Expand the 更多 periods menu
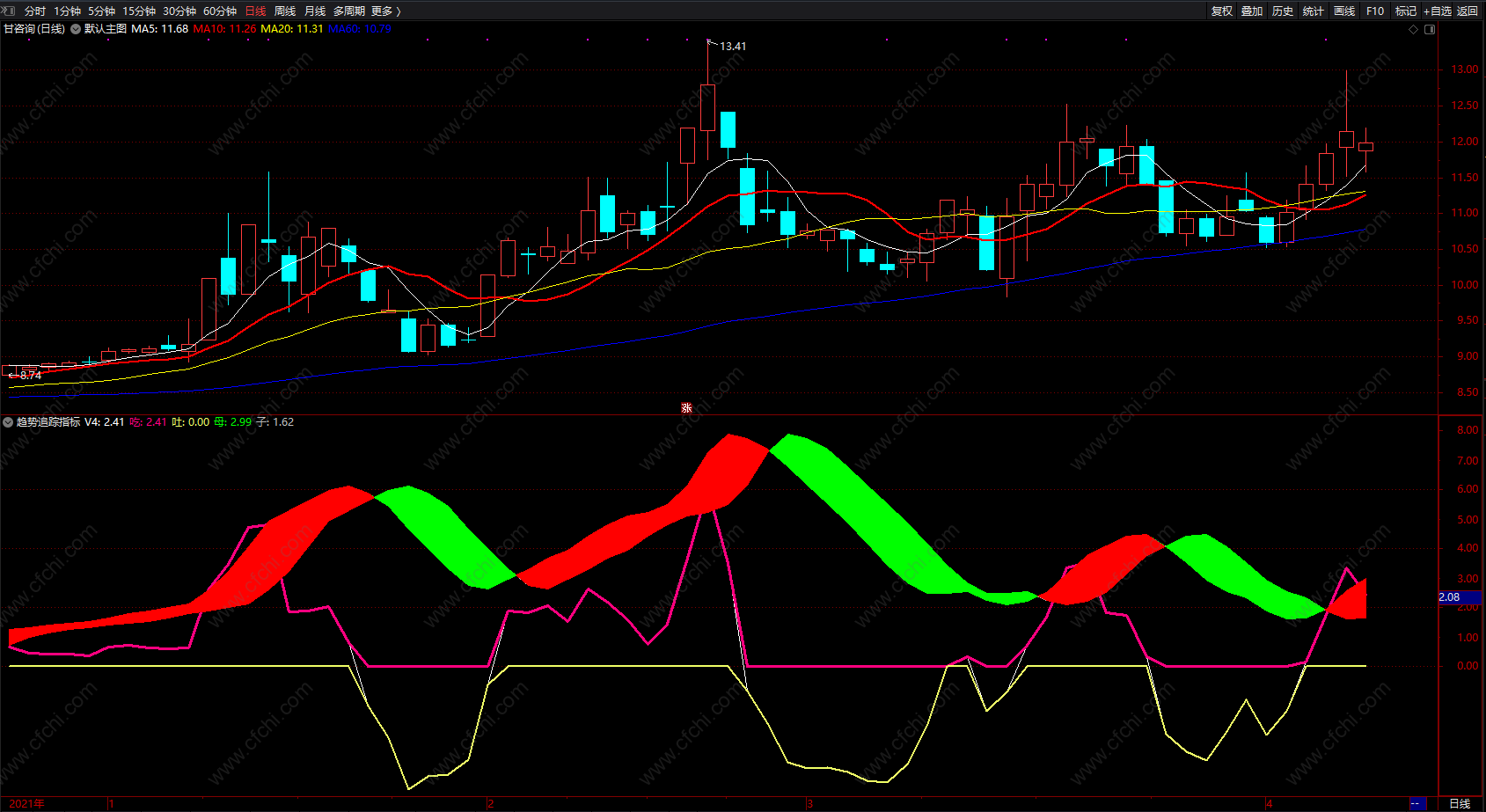Screen dimensions: 1486x812 click(x=386, y=11)
